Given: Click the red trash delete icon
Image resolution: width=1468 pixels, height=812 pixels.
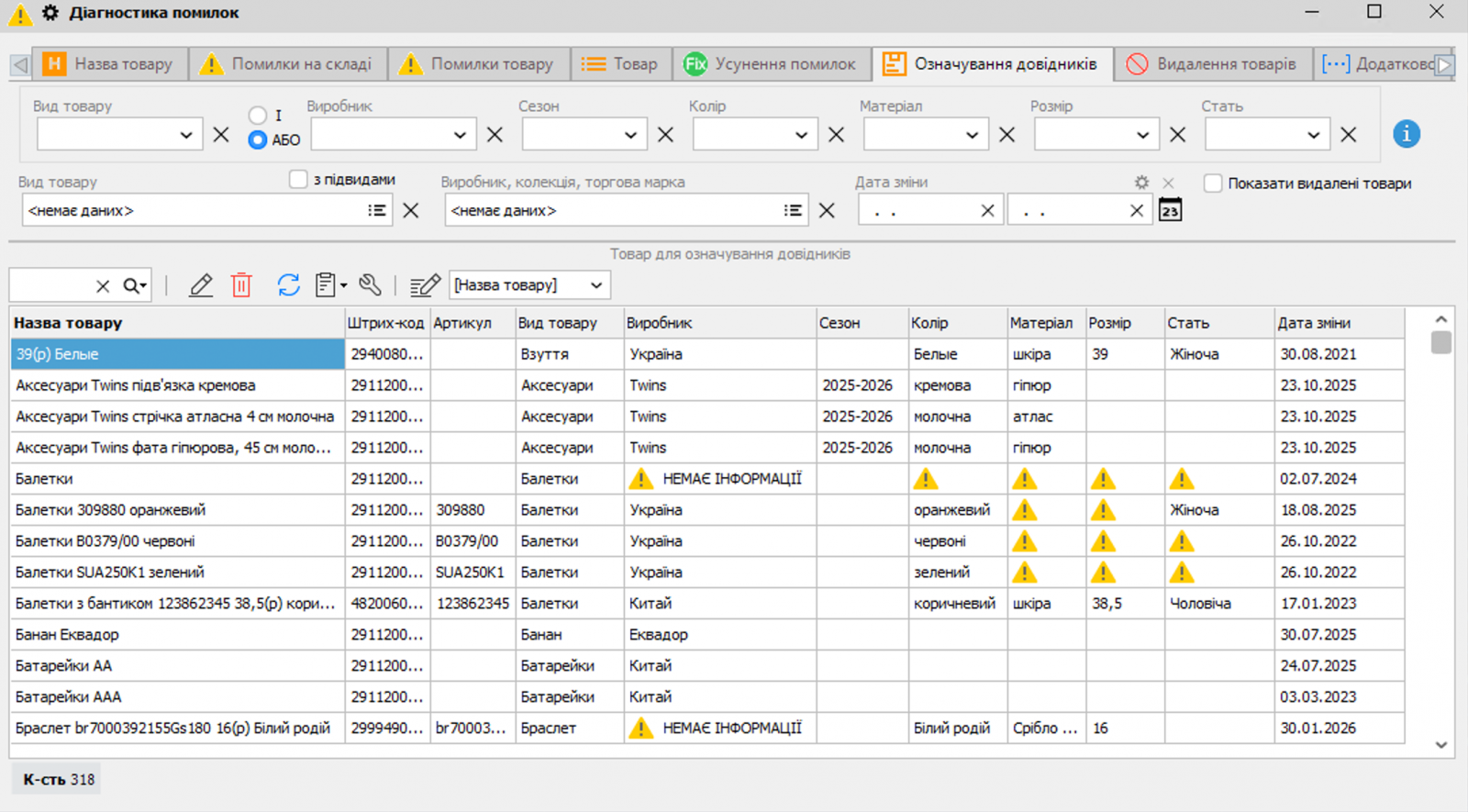Looking at the screenshot, I should [x=241, y=285].
